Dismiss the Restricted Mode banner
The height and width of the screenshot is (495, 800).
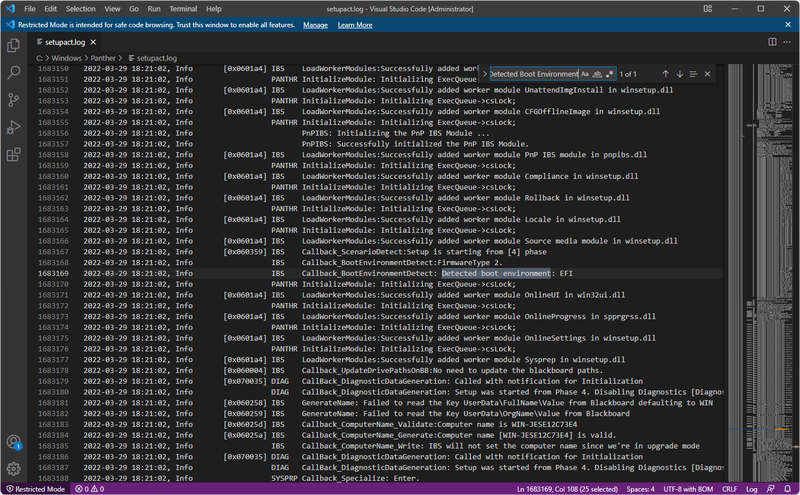[788, 24]
